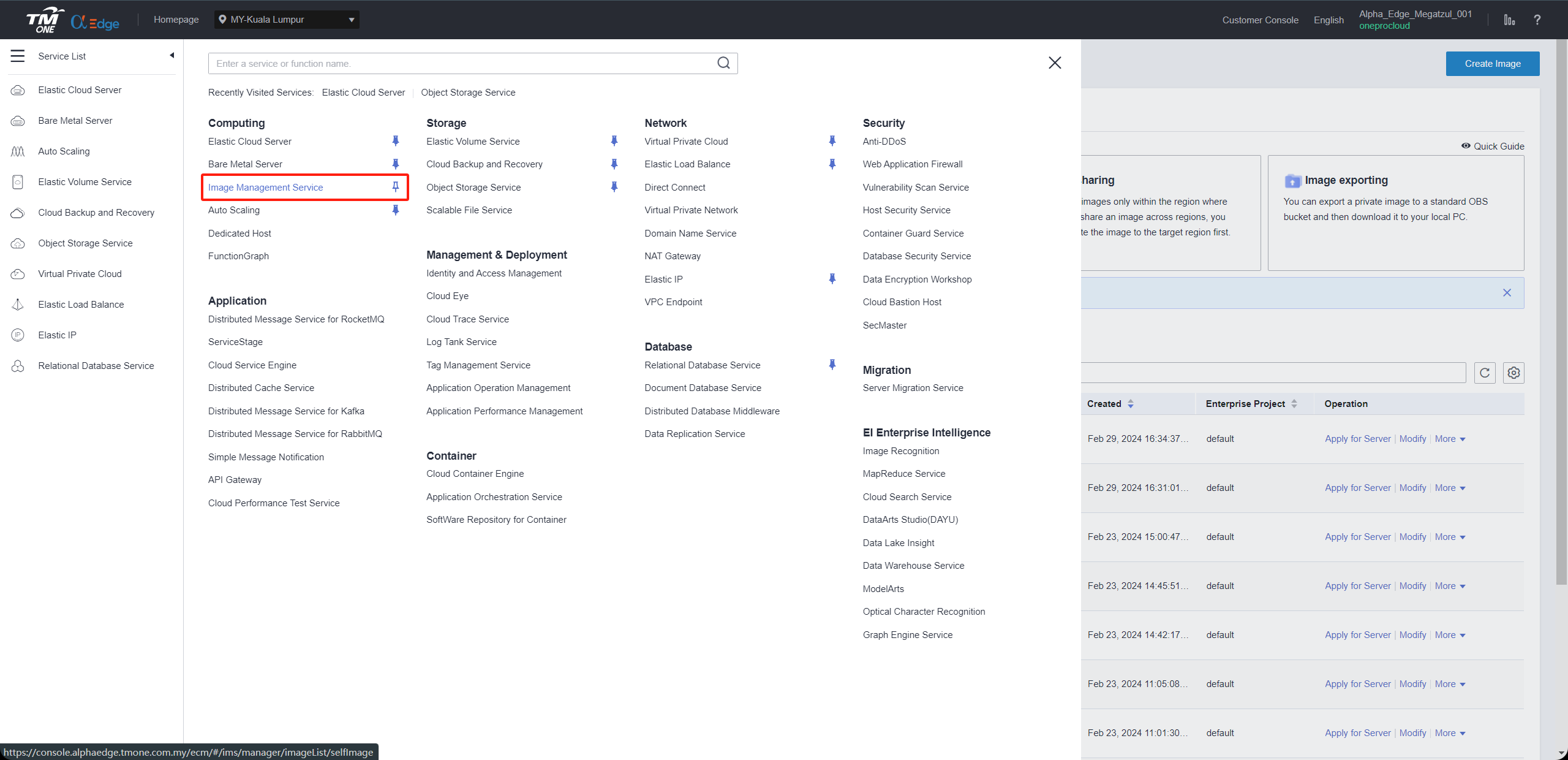Image resolution: width=1568 pixels, height=760 pixels.
Task: Open Cloud Backup and Recovery sidebar item
Action: (x=96, y=212)
